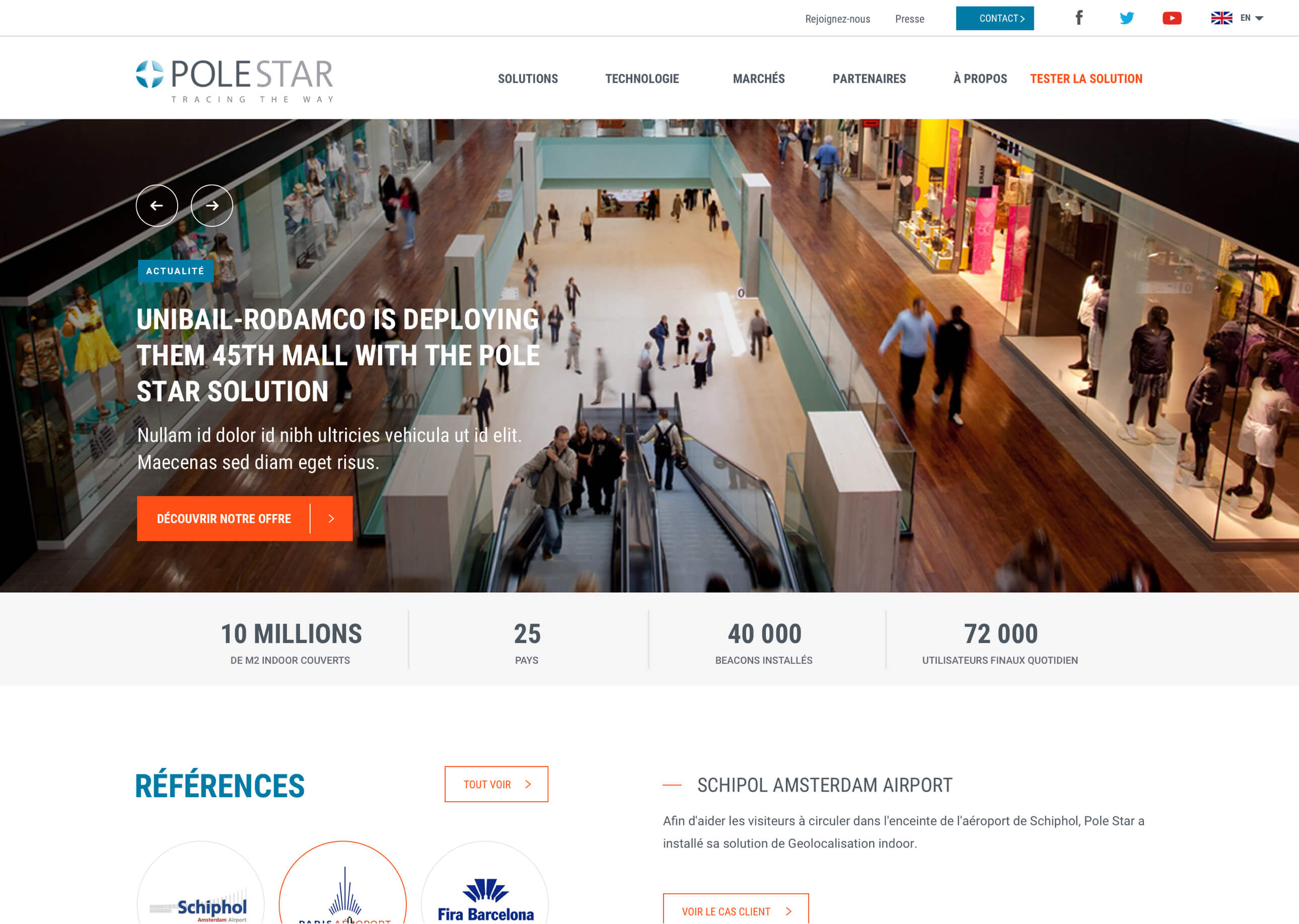Click Tester la solution link
This screenshot has width=1299, height=924.
1086,79
